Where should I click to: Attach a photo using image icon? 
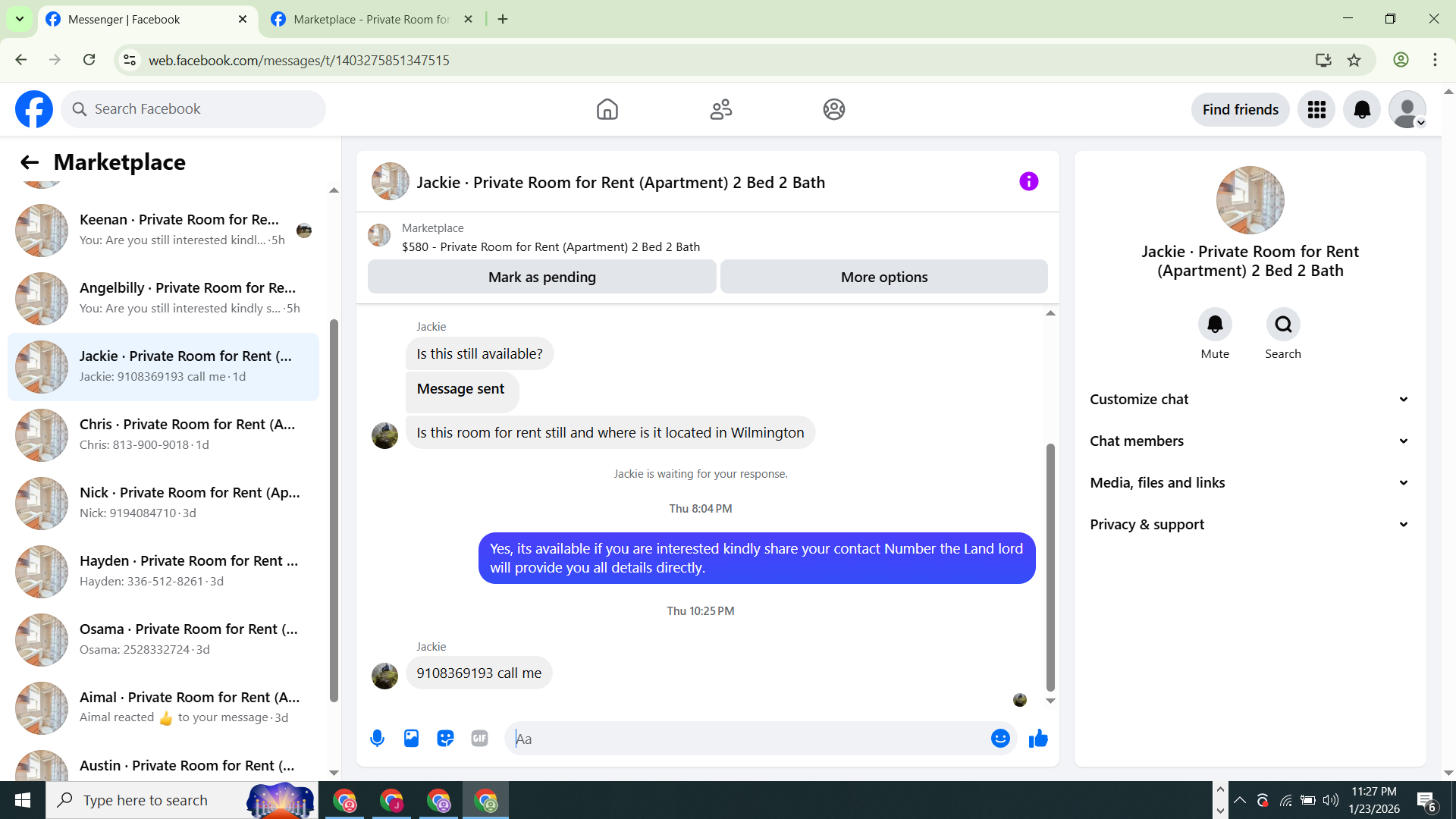411,739
